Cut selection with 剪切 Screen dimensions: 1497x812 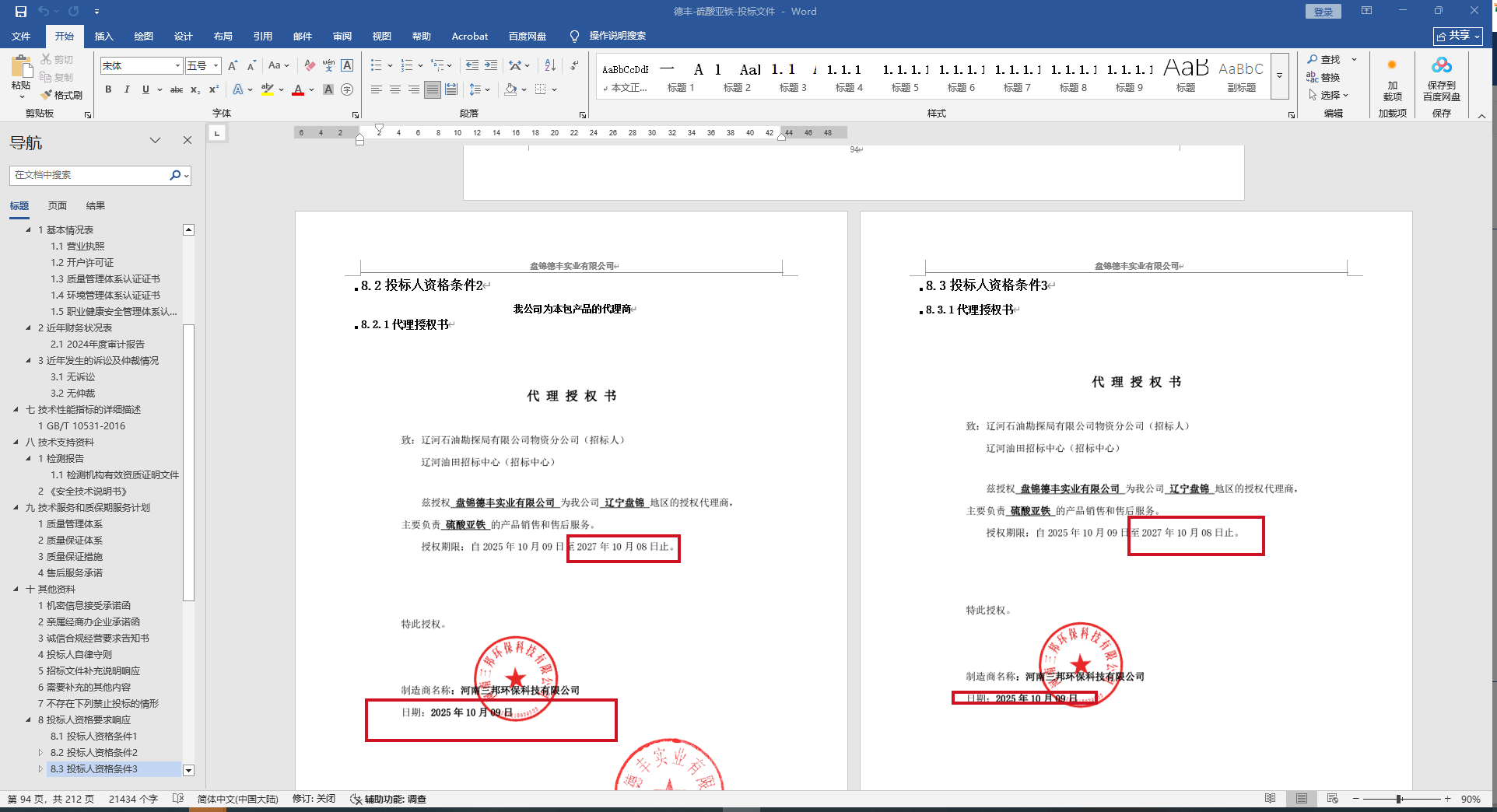pos(57,60)
